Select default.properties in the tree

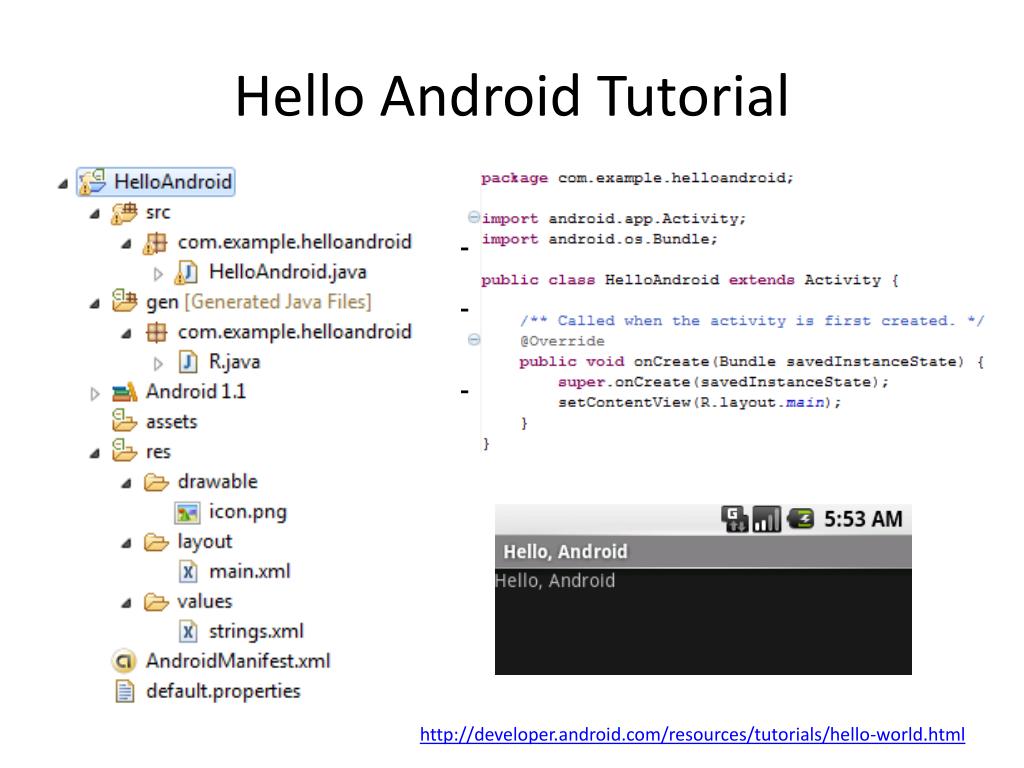223,692
